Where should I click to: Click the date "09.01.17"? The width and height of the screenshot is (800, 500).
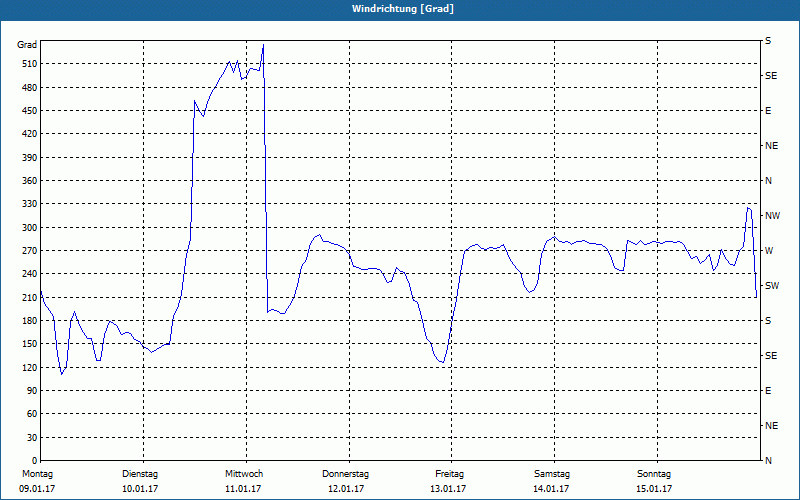click(37, 489)
